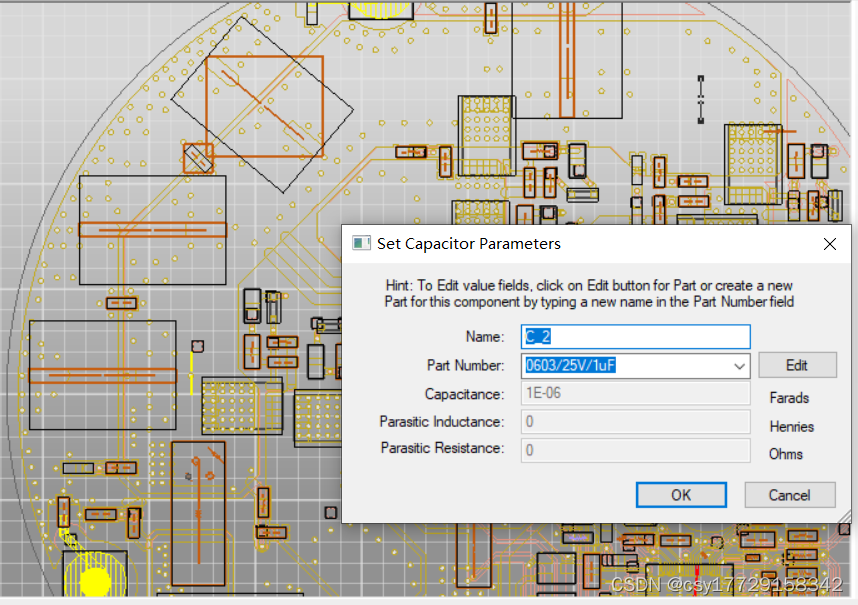The width and height of the screenshot is (858, 605).
Task: Click the Henries unit label
Action: 792,427
